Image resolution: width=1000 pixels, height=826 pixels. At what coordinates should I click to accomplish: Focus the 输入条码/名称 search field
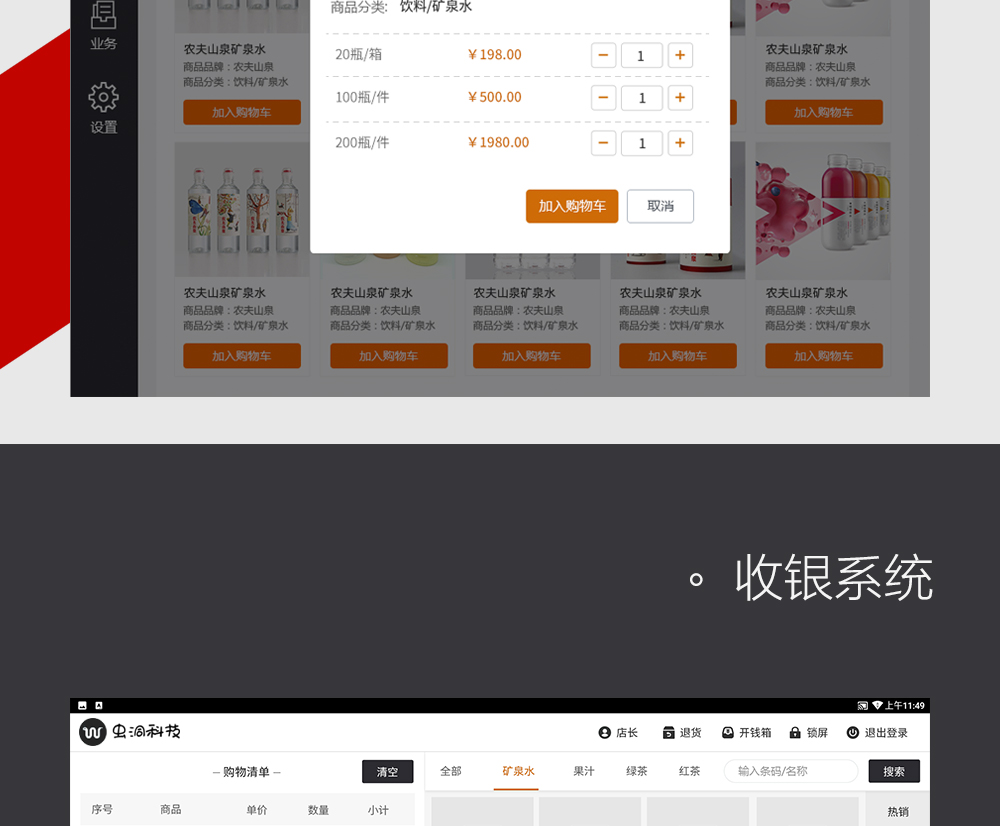click(791, 771)
